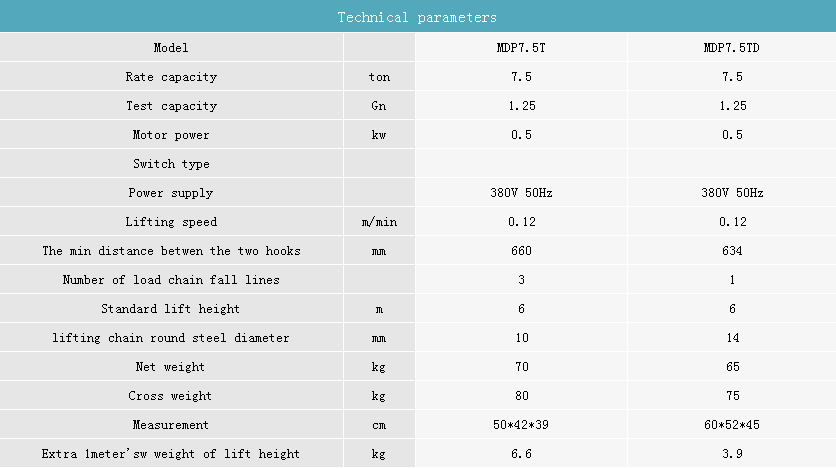Select lifting chain round steel diameter label
836x468 pixels.
(x=171, y=338)
